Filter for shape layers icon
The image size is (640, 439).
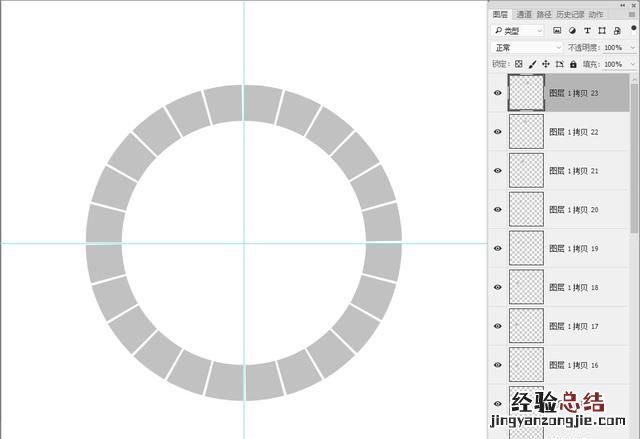(602, 31)
